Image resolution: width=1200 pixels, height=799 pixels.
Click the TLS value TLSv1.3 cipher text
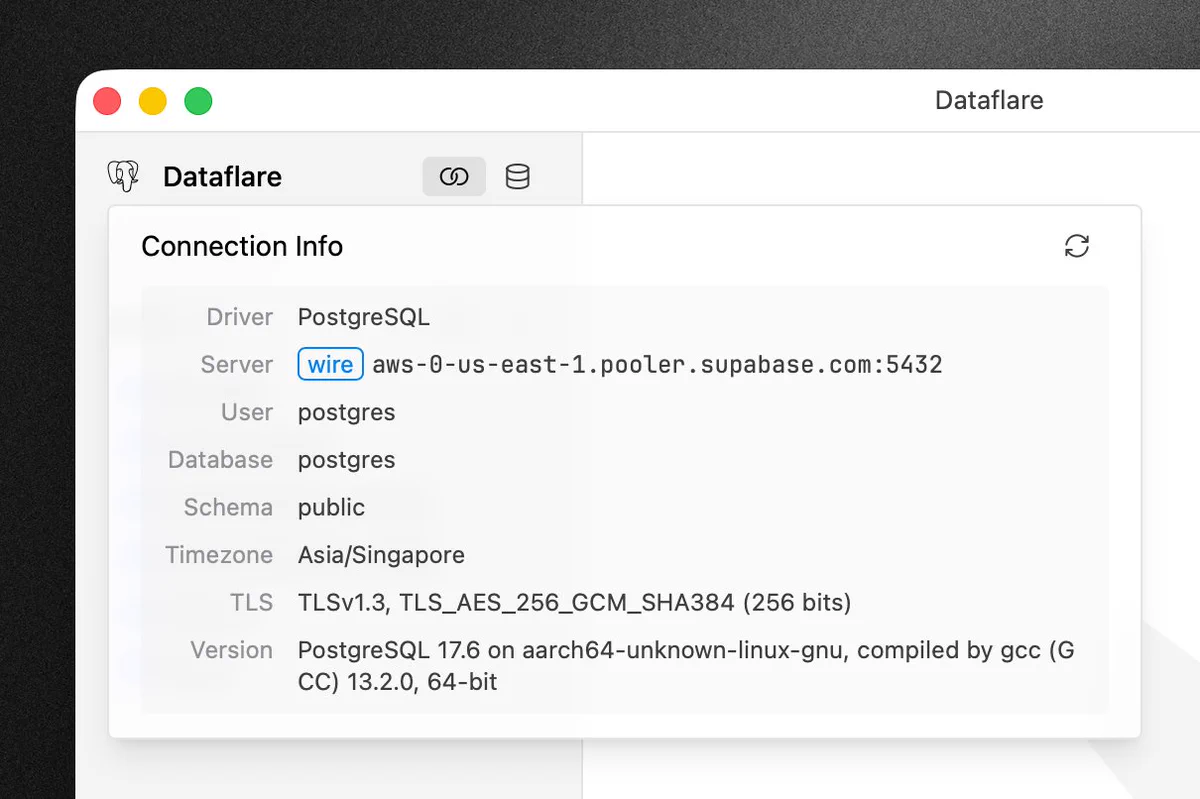[x=575, y=603]
